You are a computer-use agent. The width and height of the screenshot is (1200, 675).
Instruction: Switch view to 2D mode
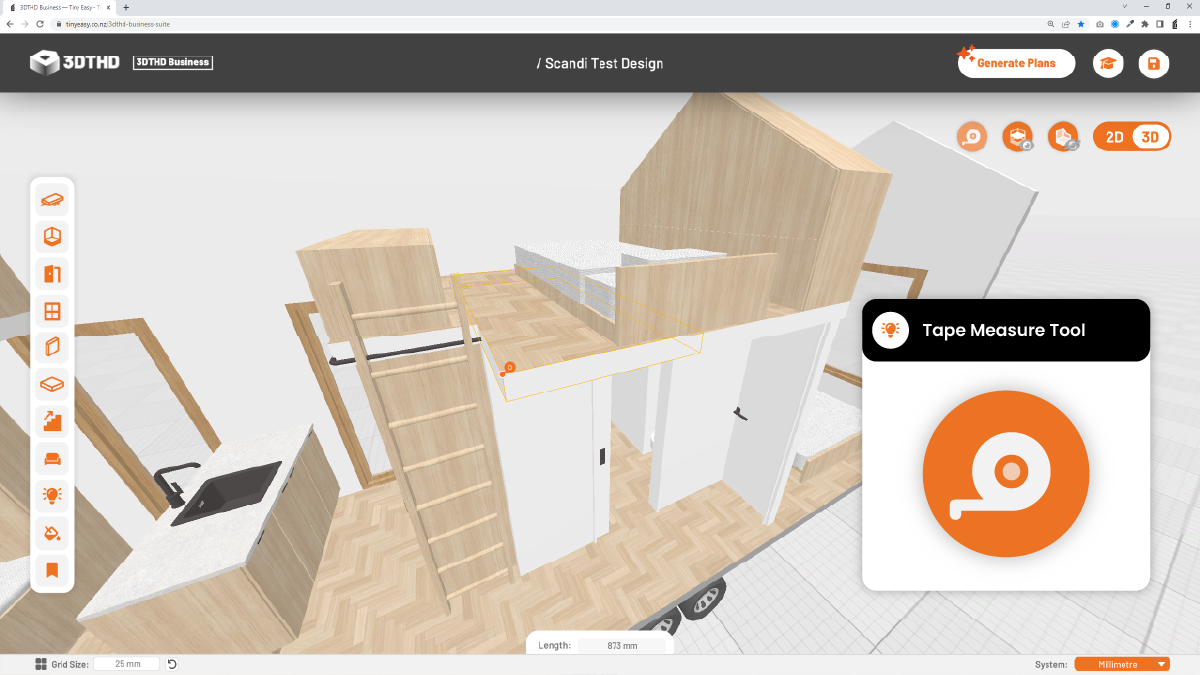1114,137
